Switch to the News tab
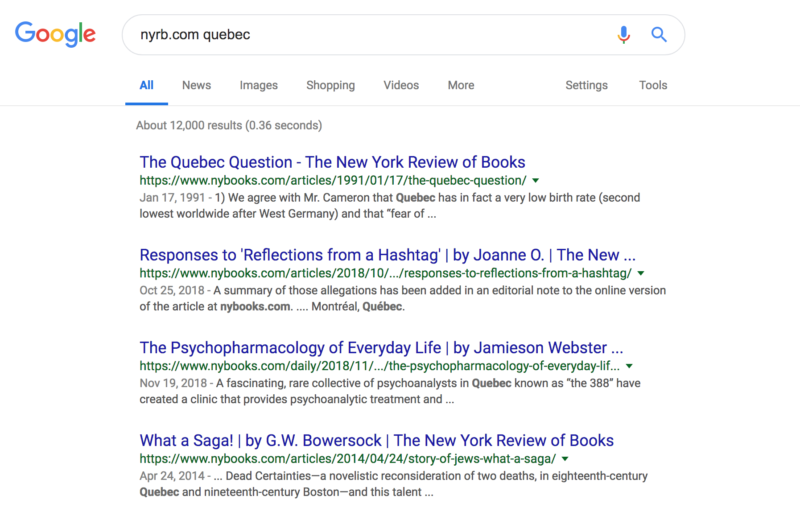 point(196,85)
